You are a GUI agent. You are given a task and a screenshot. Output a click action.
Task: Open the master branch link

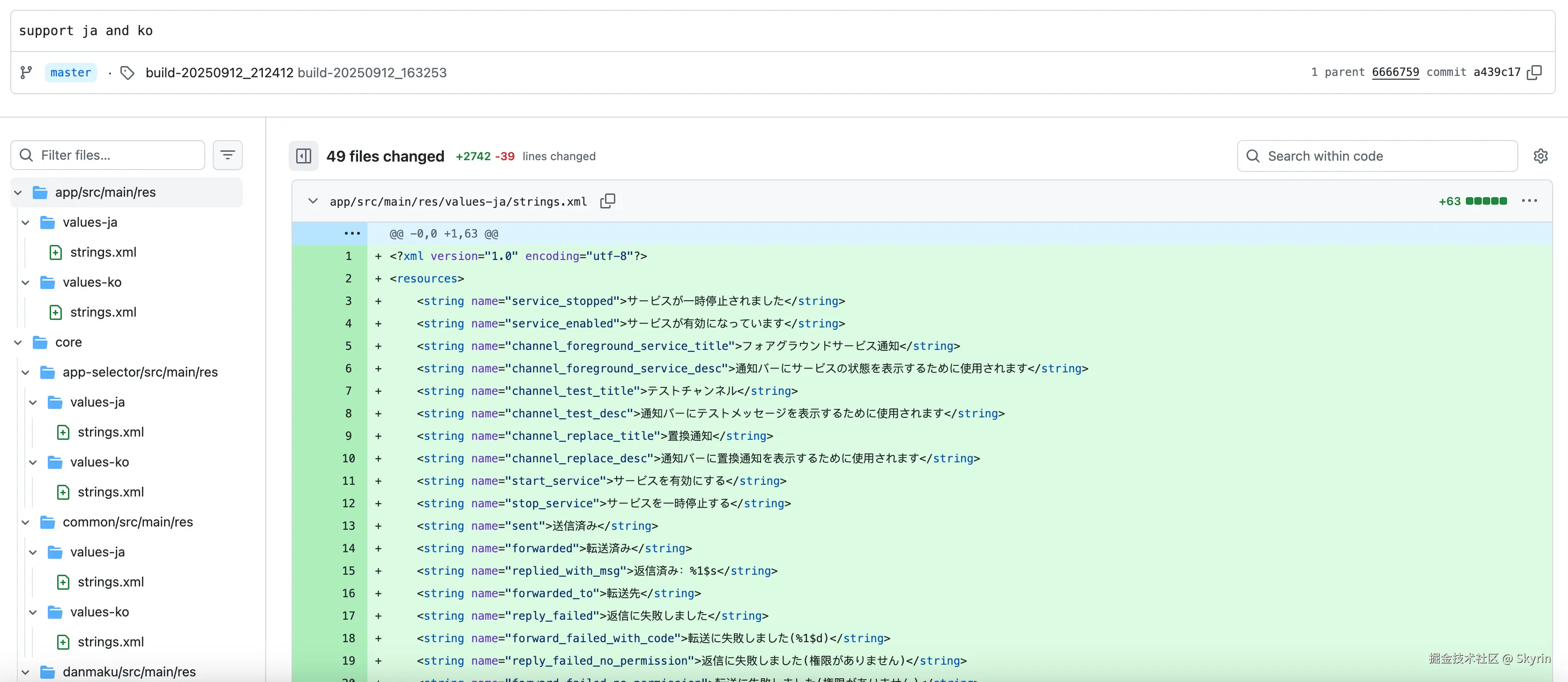(x=71, y=73)
